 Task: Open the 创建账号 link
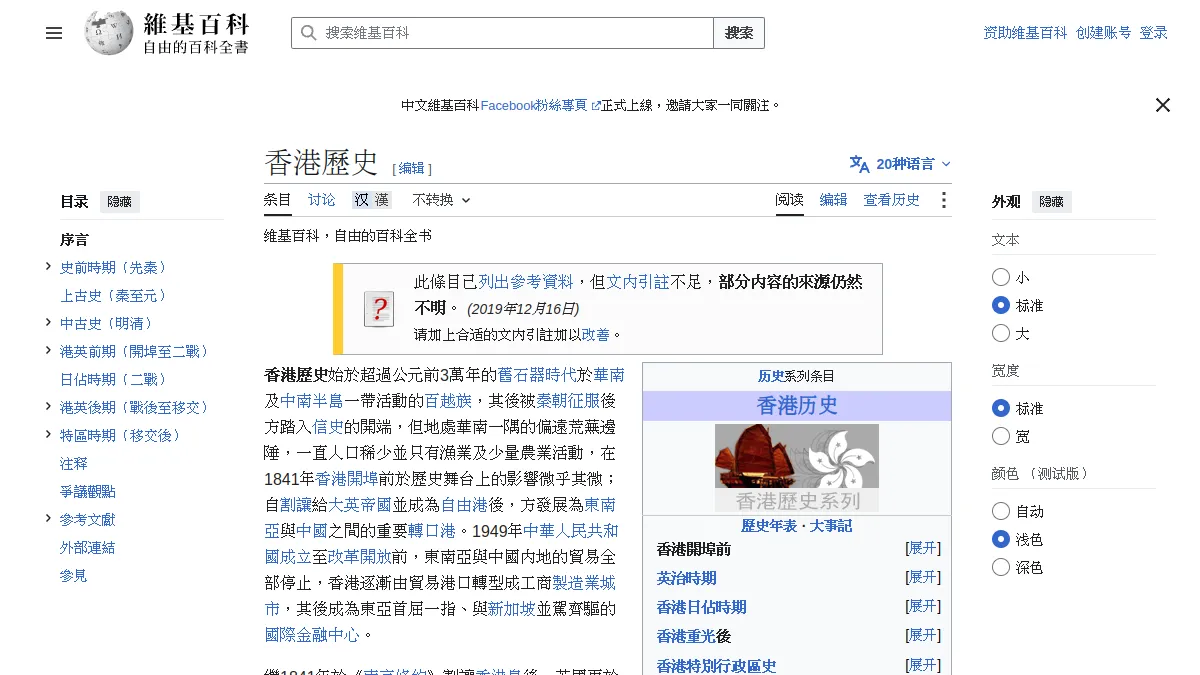click(x=1104, y=33)
